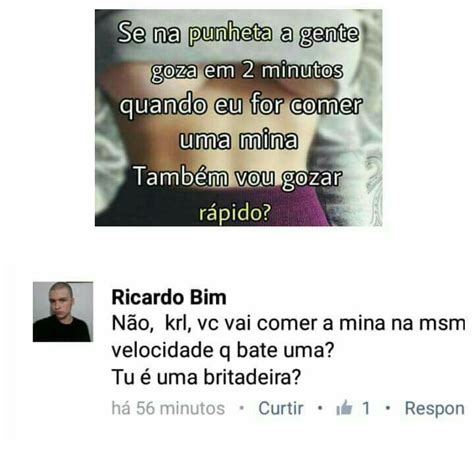Click the quando eu for comer line

coord(241,106)
